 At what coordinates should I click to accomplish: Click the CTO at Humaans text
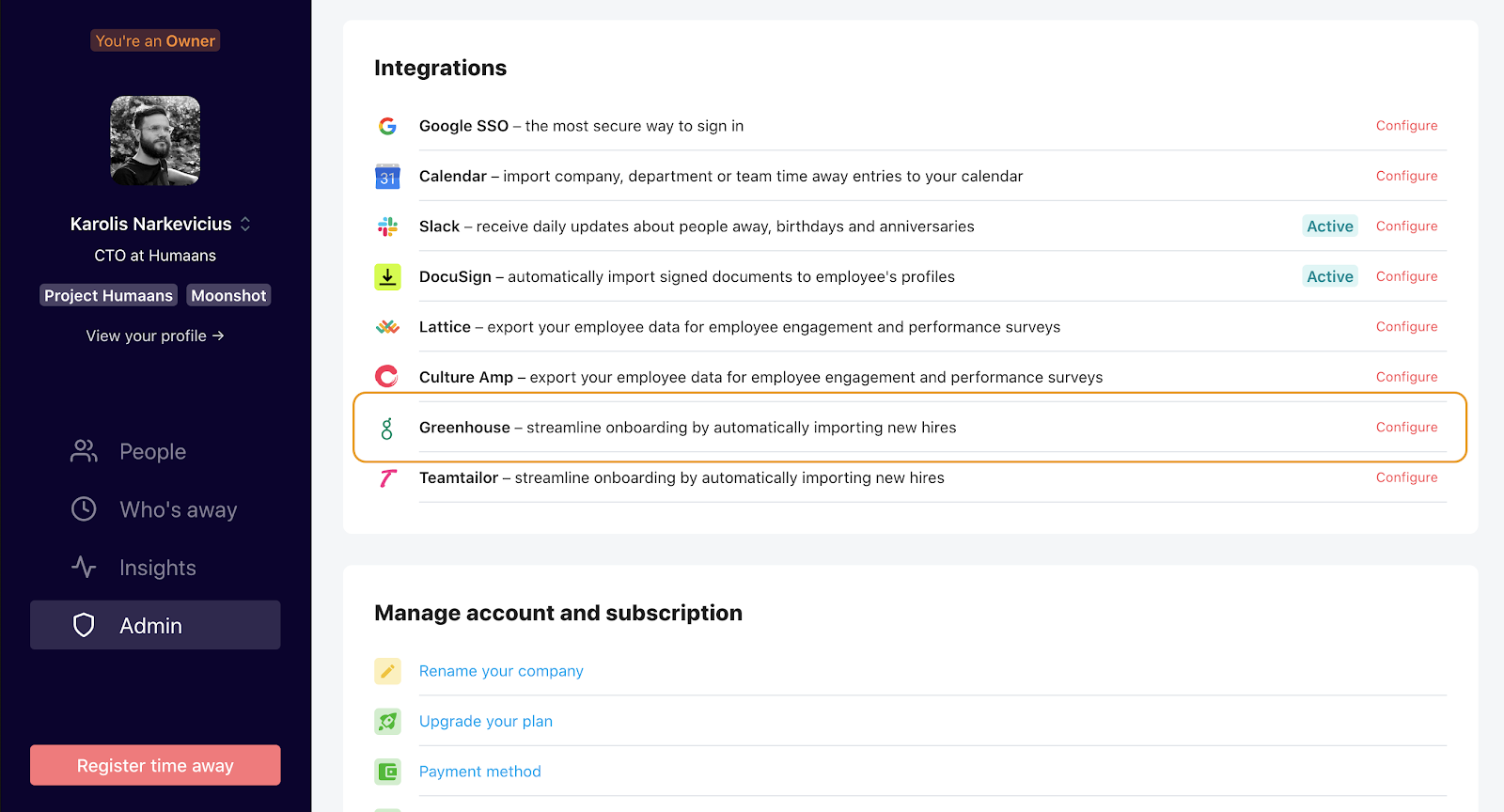(155, 256)
